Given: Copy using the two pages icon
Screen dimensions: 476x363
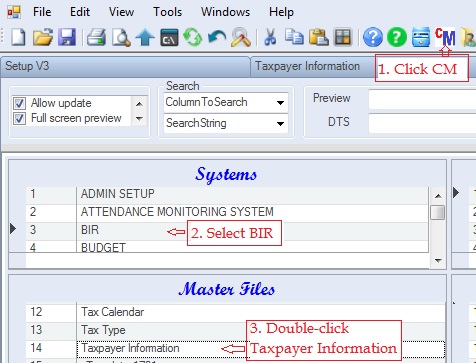Looking at the screenshot, I should (x=294, y=37).
